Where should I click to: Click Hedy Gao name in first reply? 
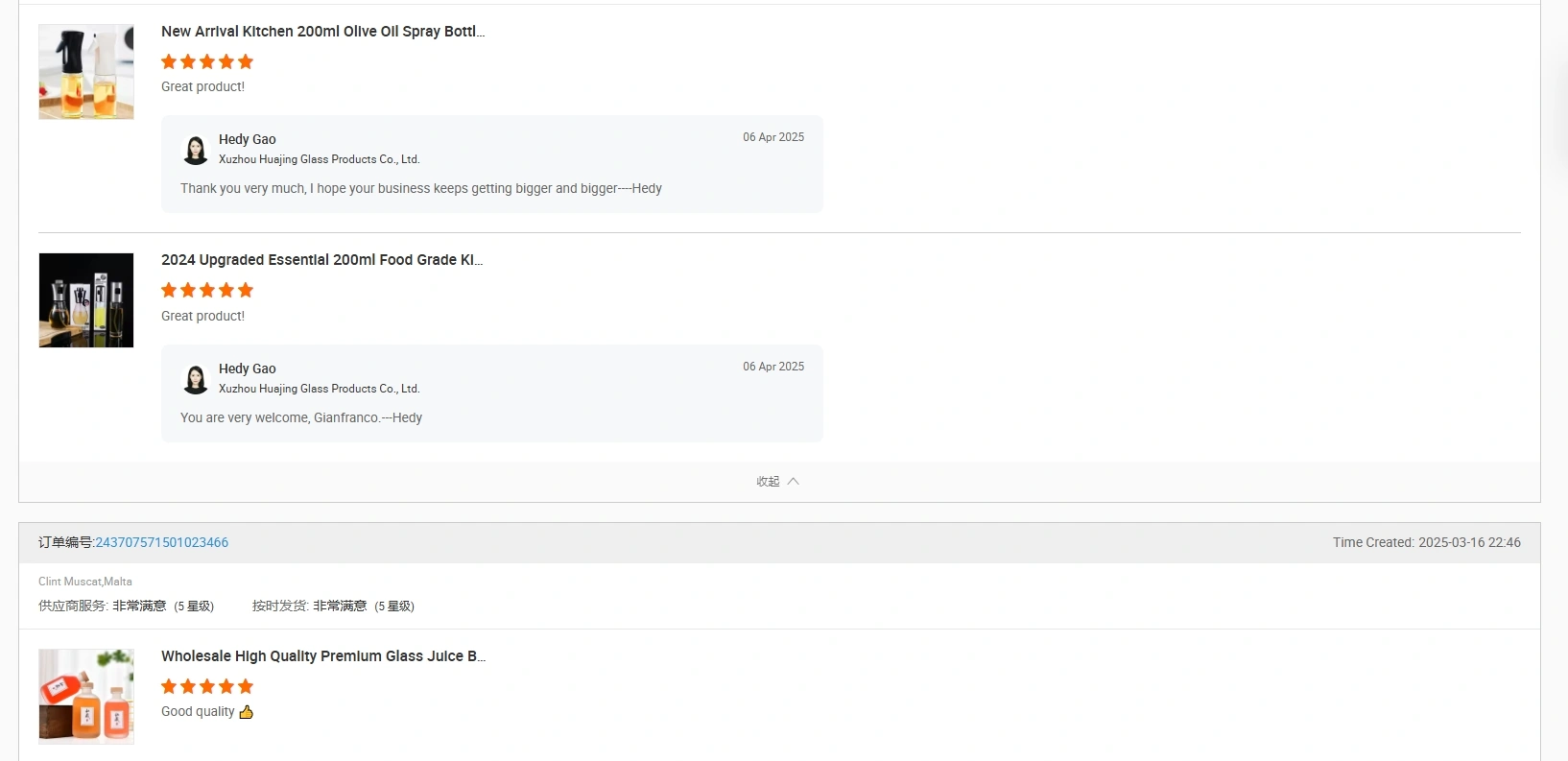pyautogui.click(x=248, y=139)
